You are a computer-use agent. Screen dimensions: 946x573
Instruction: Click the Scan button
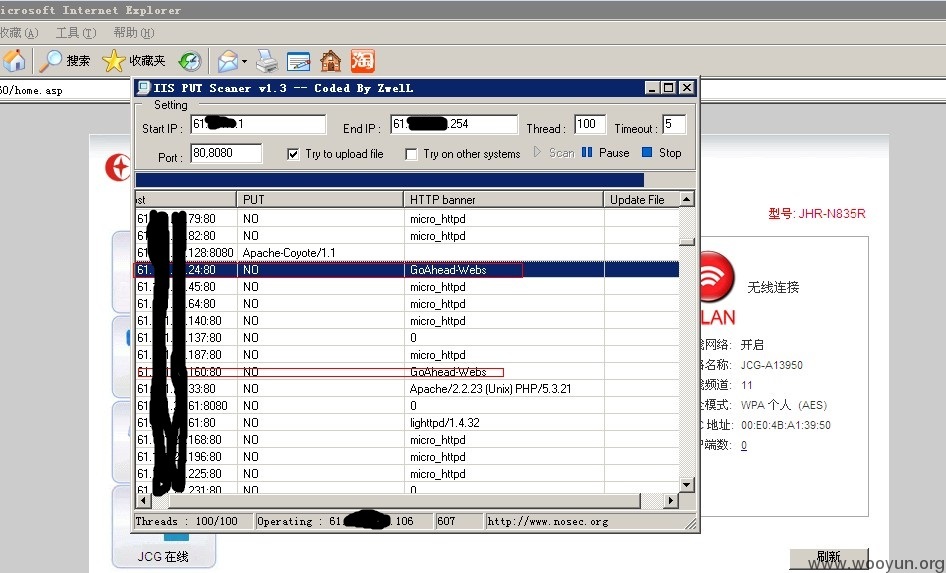coord(554,153)
